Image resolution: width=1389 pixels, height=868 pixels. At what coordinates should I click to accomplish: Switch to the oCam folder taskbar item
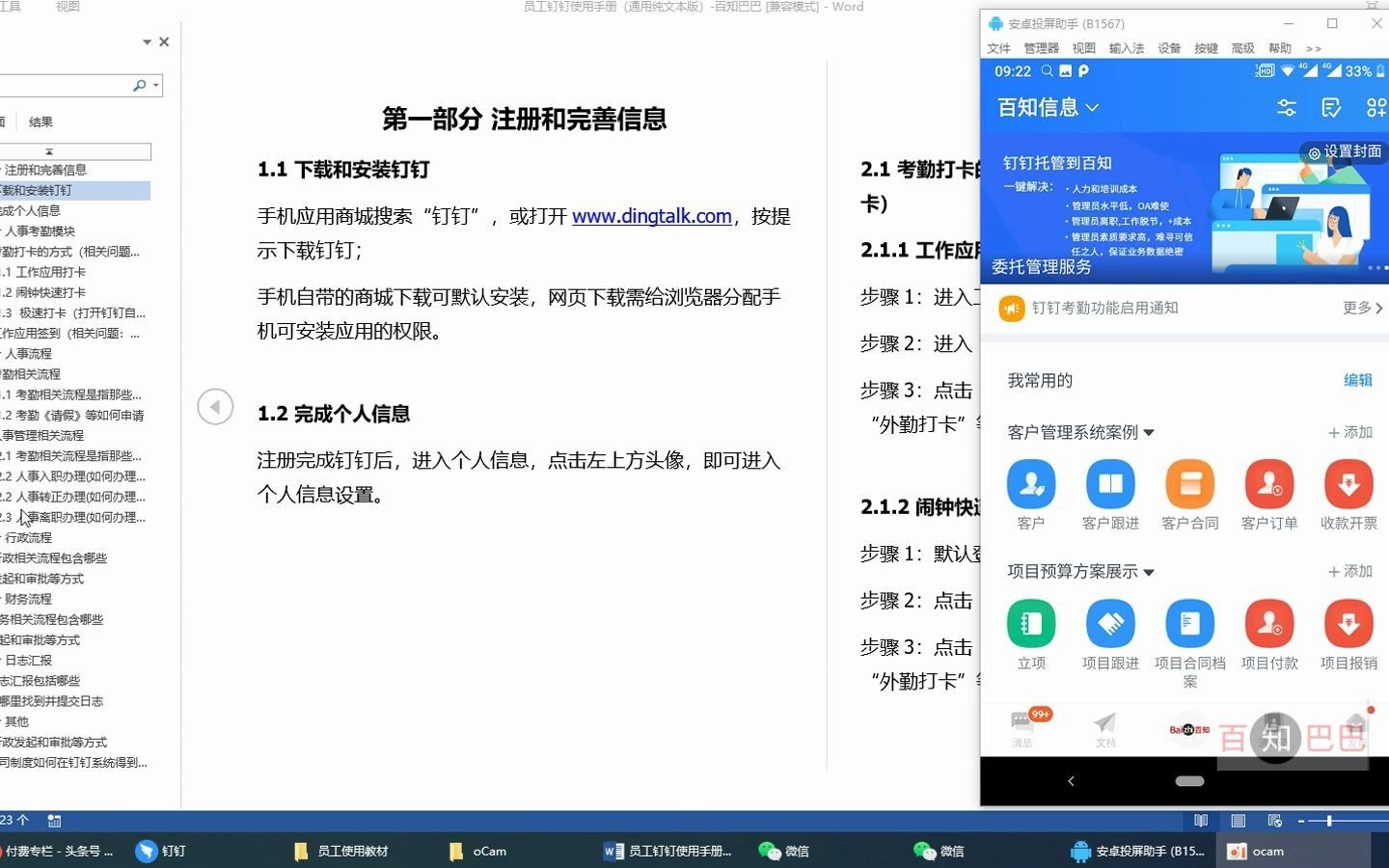click(x=478, y=851)
